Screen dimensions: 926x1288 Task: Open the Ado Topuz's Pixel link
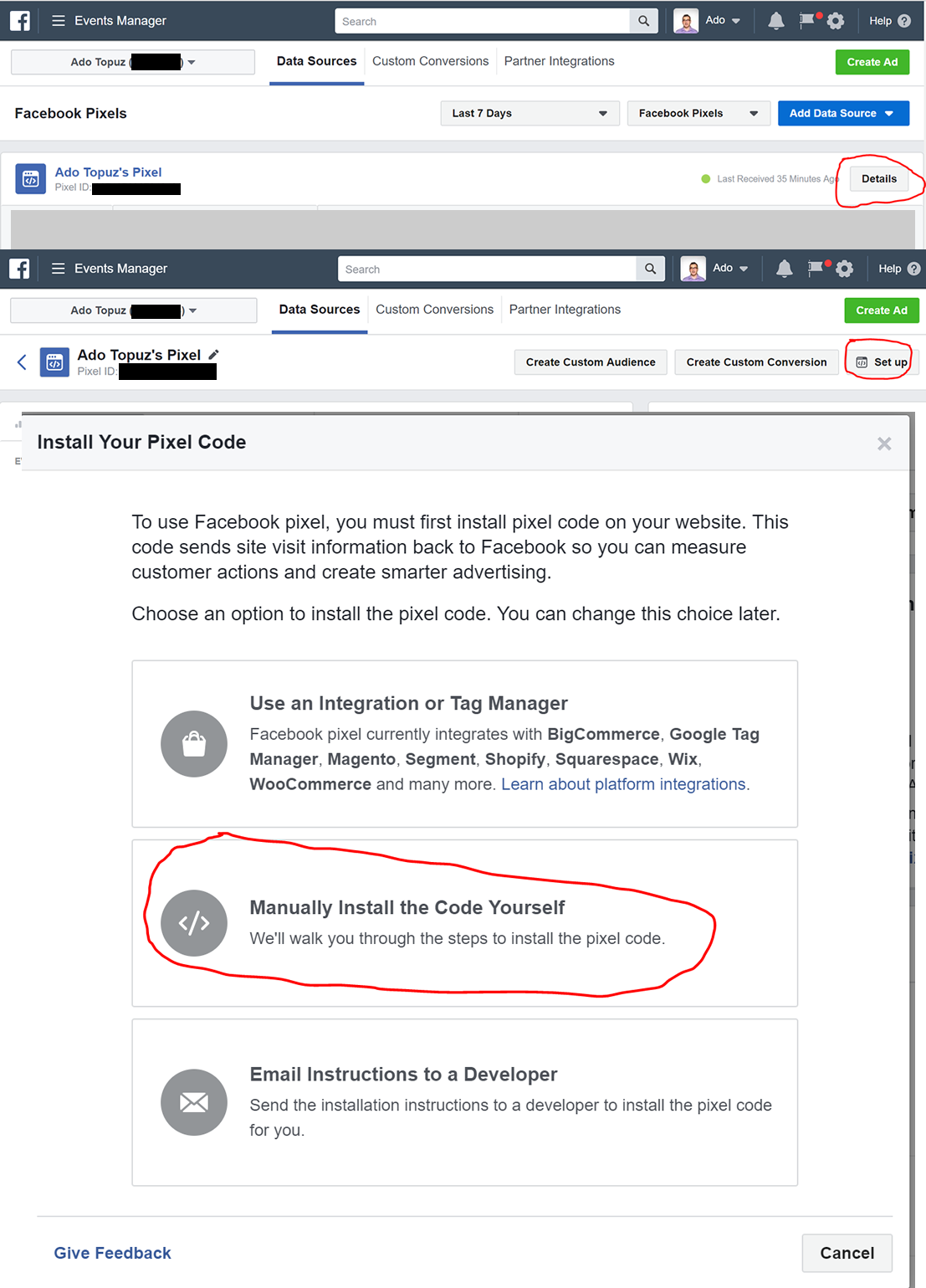[x=109, y=172]
